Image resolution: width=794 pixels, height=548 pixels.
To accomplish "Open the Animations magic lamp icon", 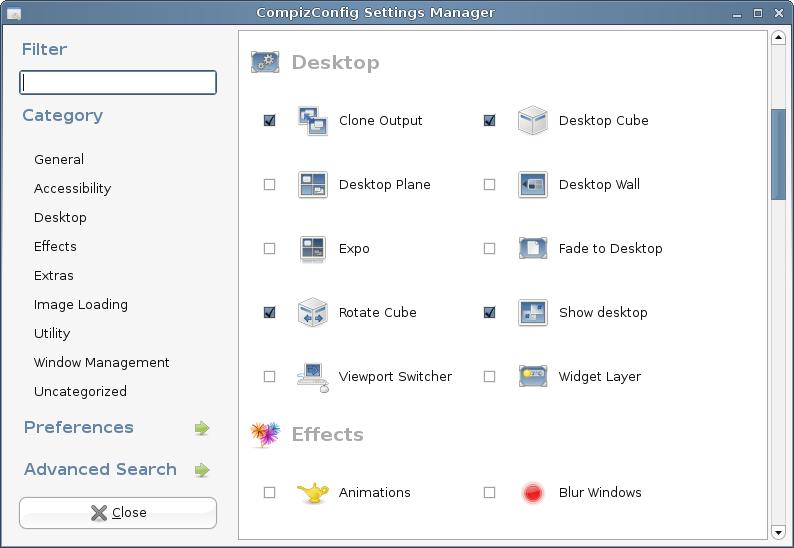I will click(312, 492).
